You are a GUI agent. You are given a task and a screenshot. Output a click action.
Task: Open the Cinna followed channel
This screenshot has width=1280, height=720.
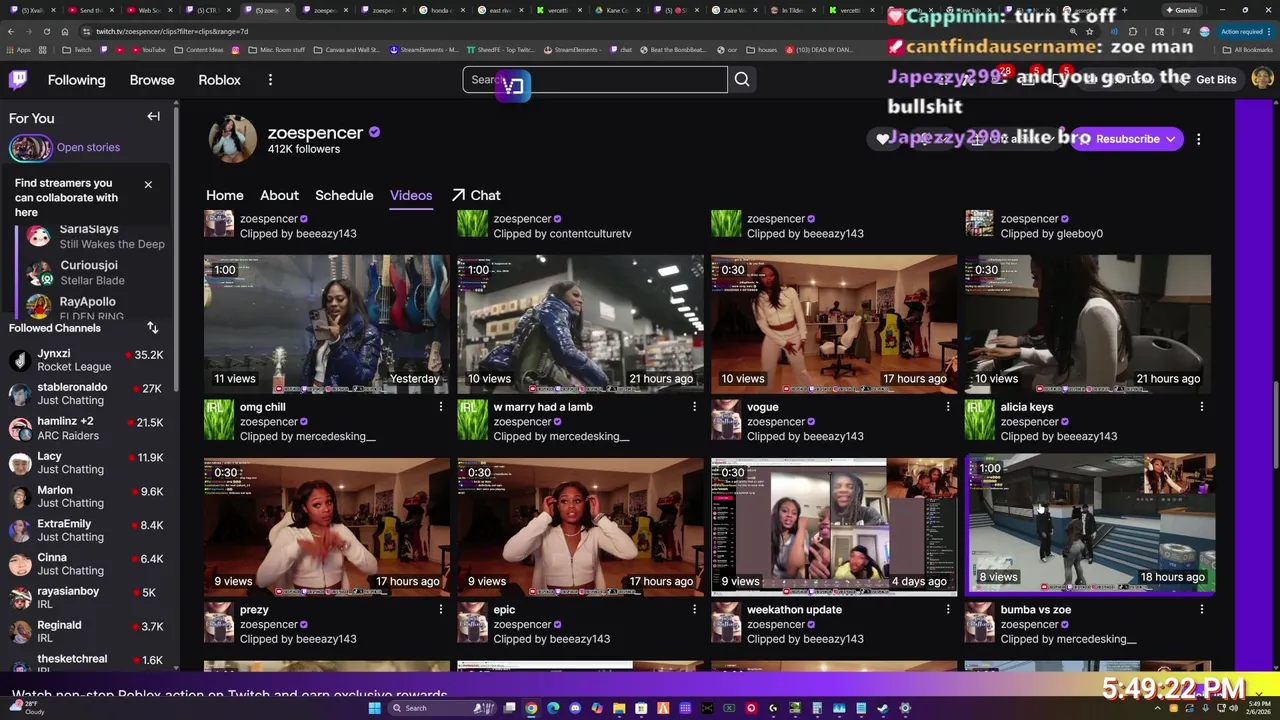pyautogui.click(x=88, y=564)
